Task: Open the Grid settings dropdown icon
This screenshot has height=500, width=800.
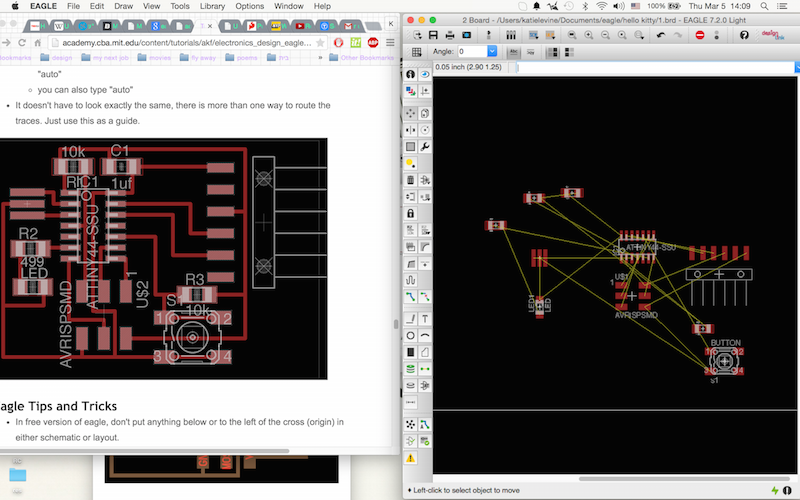Action: (x=416, y=52)
